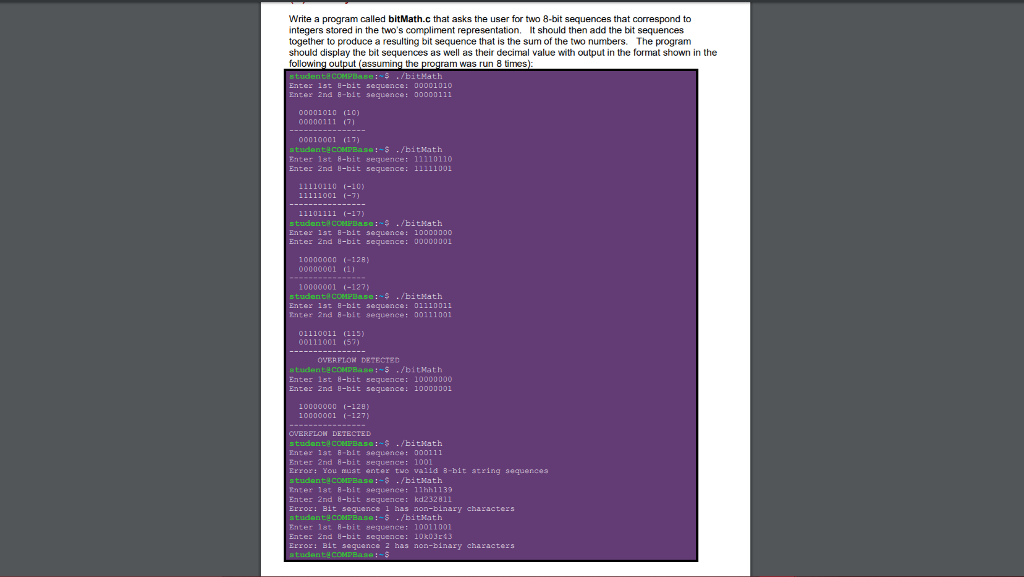The height and width of the screenshot is (577, 1024).
Task: Select the line Enter 2nd 8-bit sequence: 00000111
Action: point(370,94)
